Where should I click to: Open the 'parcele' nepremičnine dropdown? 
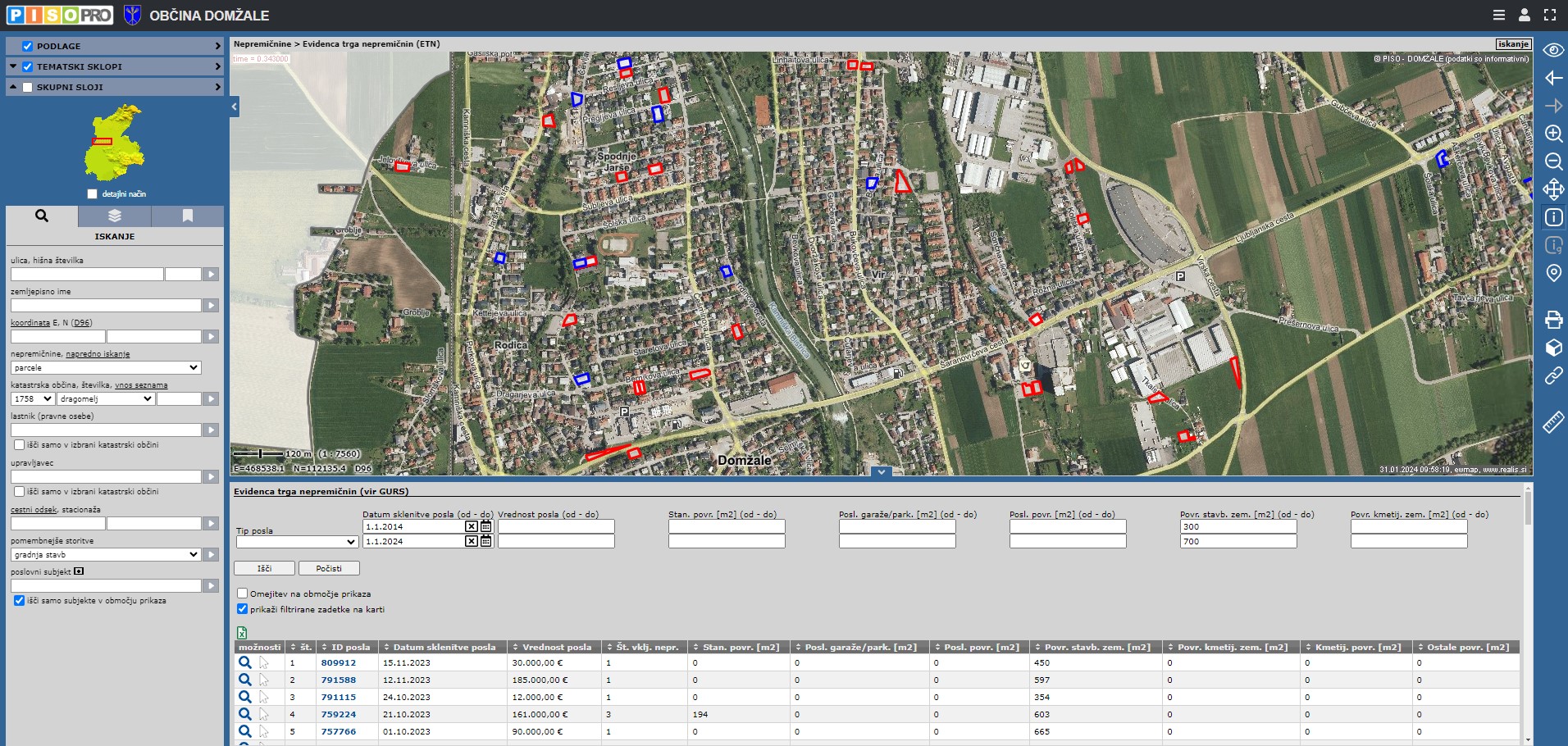tap(106, 368)
